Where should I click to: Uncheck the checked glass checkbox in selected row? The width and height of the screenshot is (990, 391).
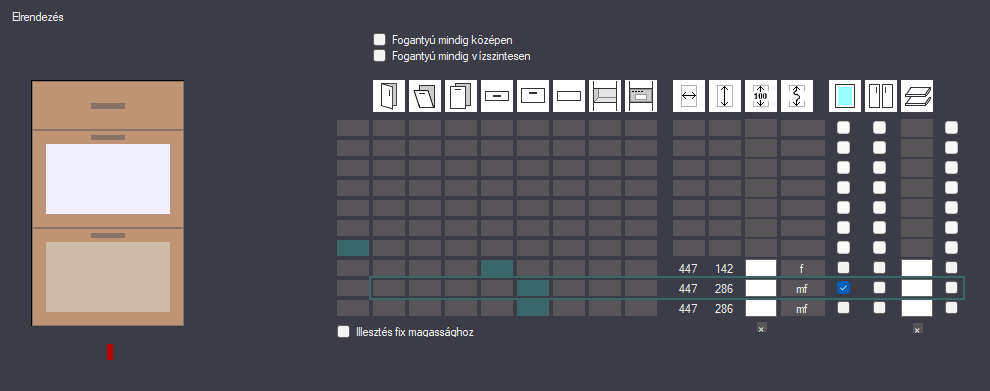844,288
